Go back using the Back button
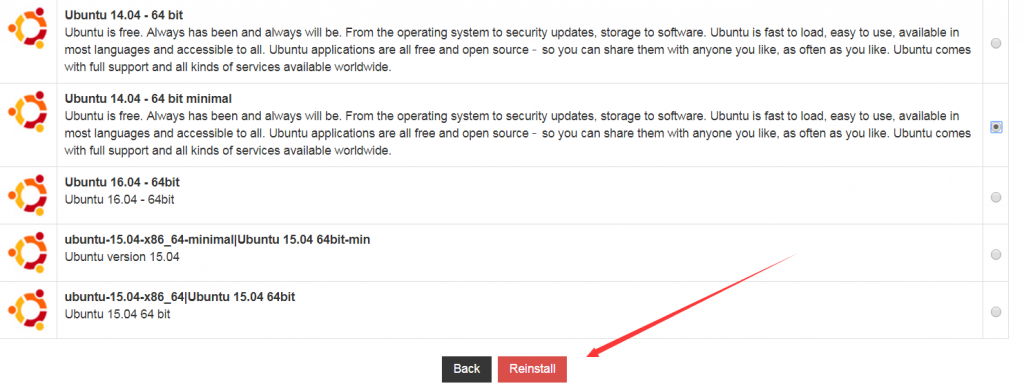Screen dimensions: 1024x386 point(466,369)
